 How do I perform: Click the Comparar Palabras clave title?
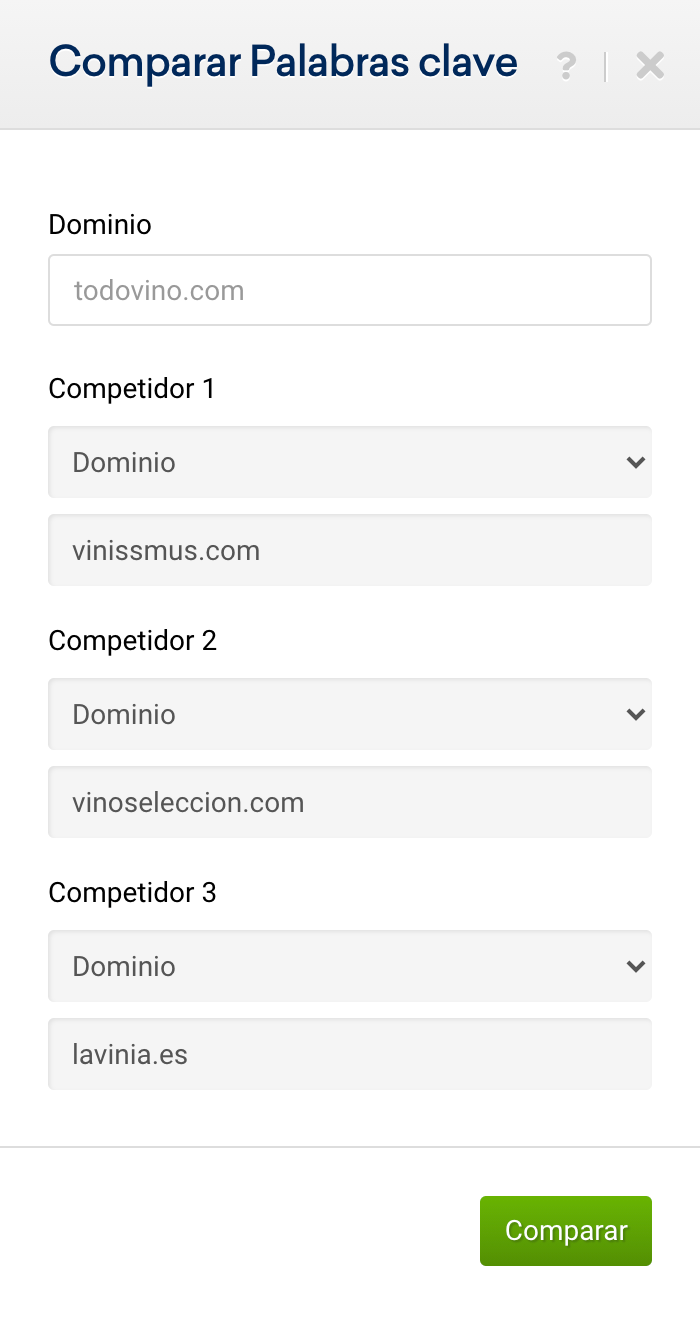pyautogui.click(x=283, y=62)
